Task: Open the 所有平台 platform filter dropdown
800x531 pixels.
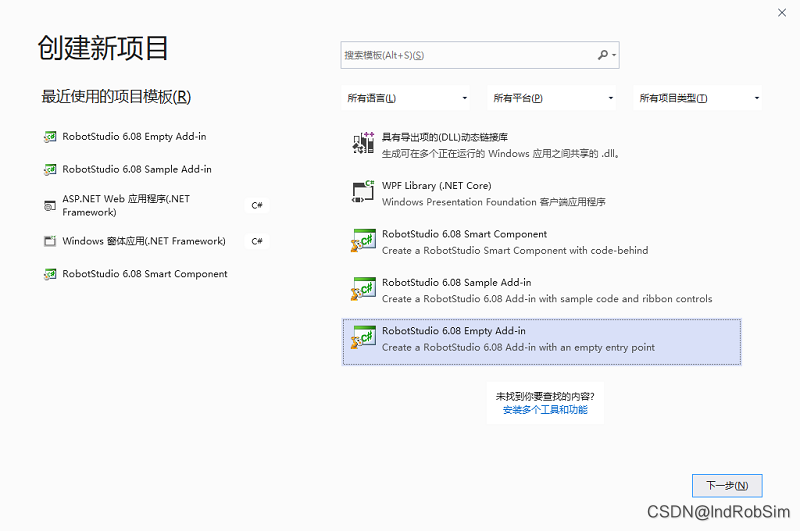Action: (552, 98)
